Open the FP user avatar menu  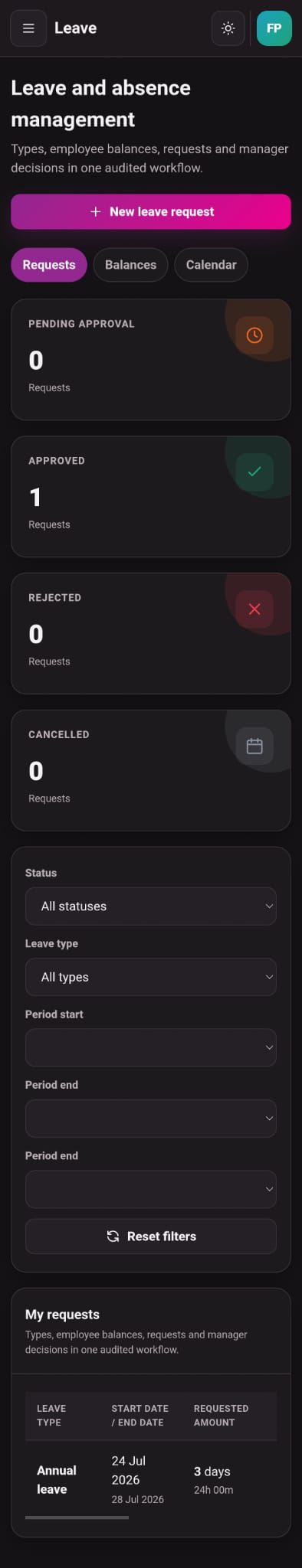tap(274, 28)
